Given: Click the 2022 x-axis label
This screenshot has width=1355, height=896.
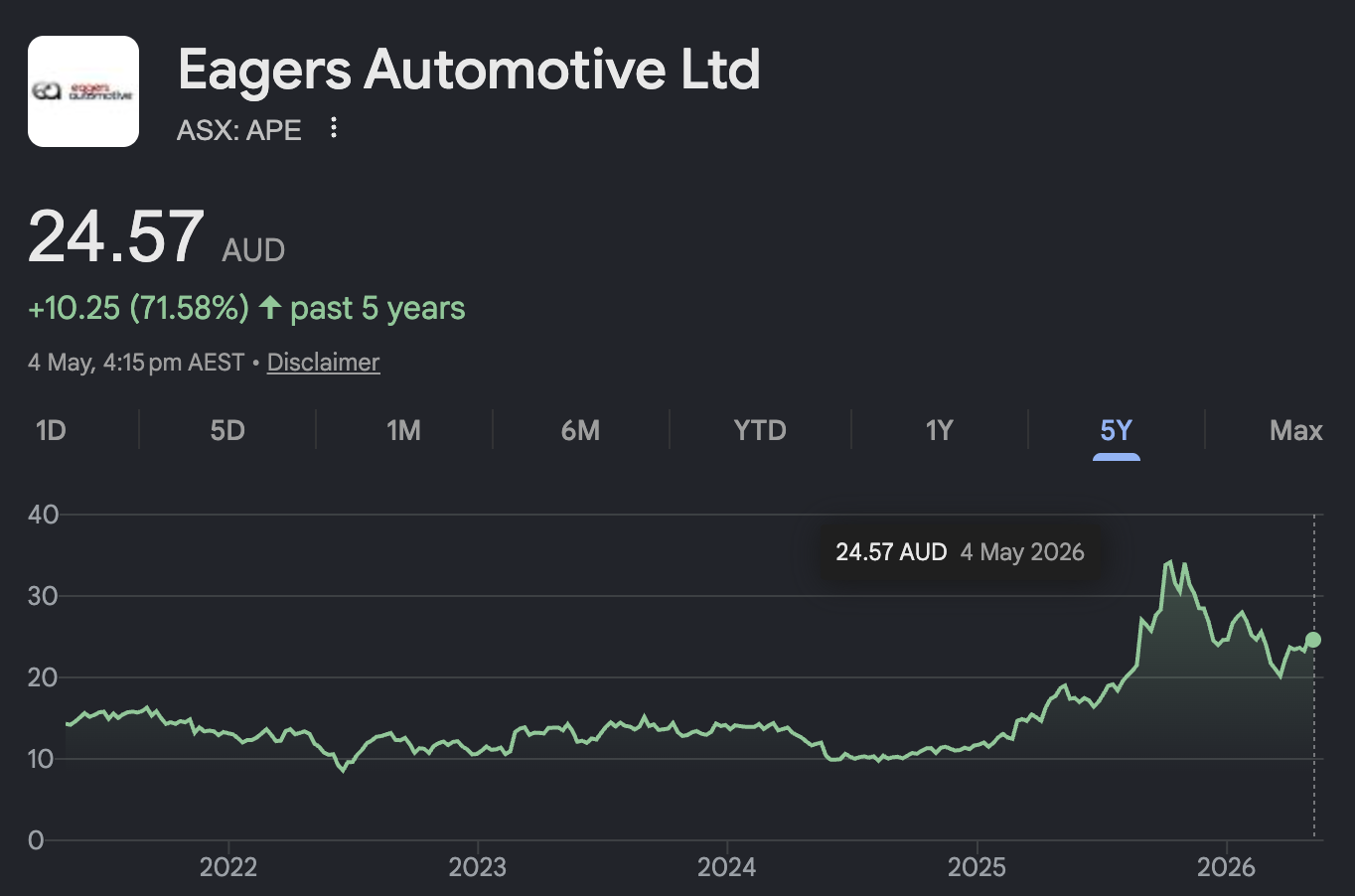Looking at the screenshot, I should [x=227, y=867].
